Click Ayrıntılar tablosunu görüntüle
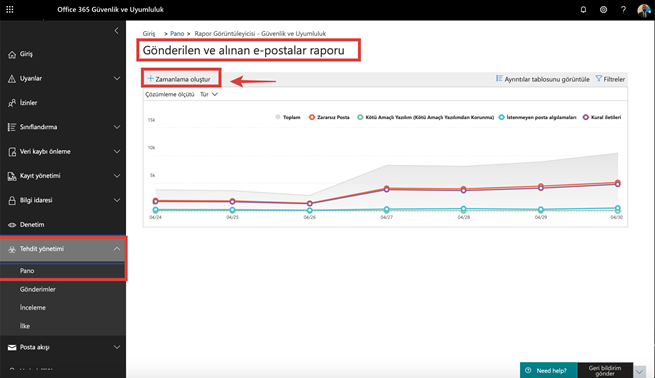 [543, 79]
